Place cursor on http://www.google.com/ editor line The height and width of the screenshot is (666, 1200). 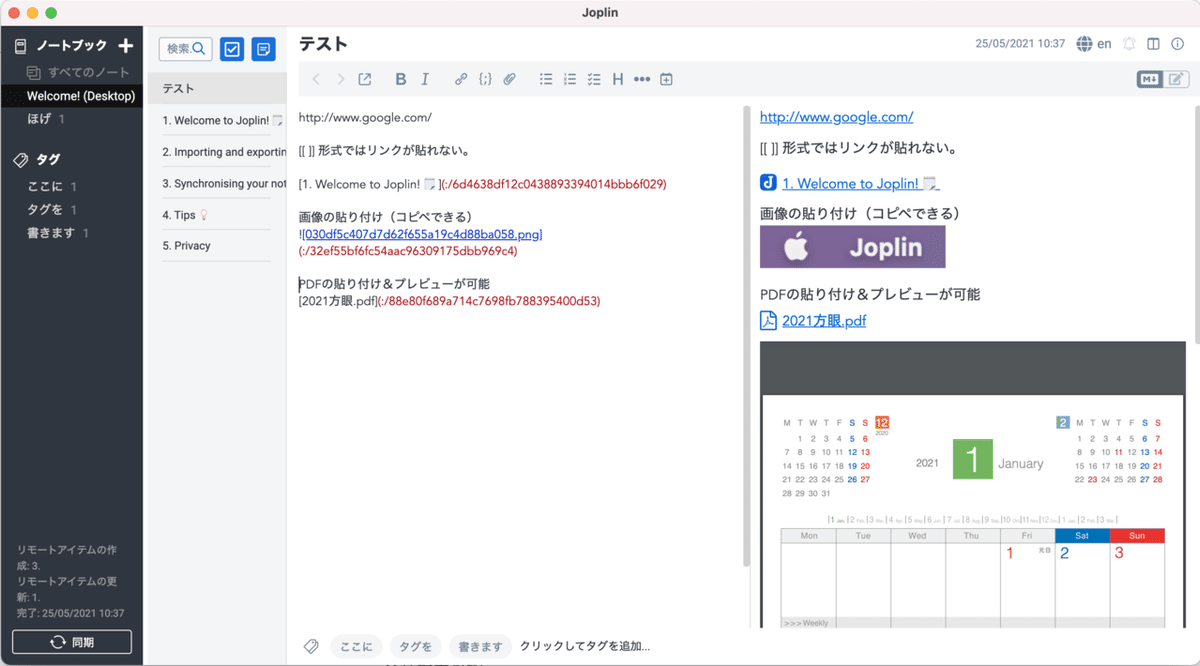pos(365,117)
